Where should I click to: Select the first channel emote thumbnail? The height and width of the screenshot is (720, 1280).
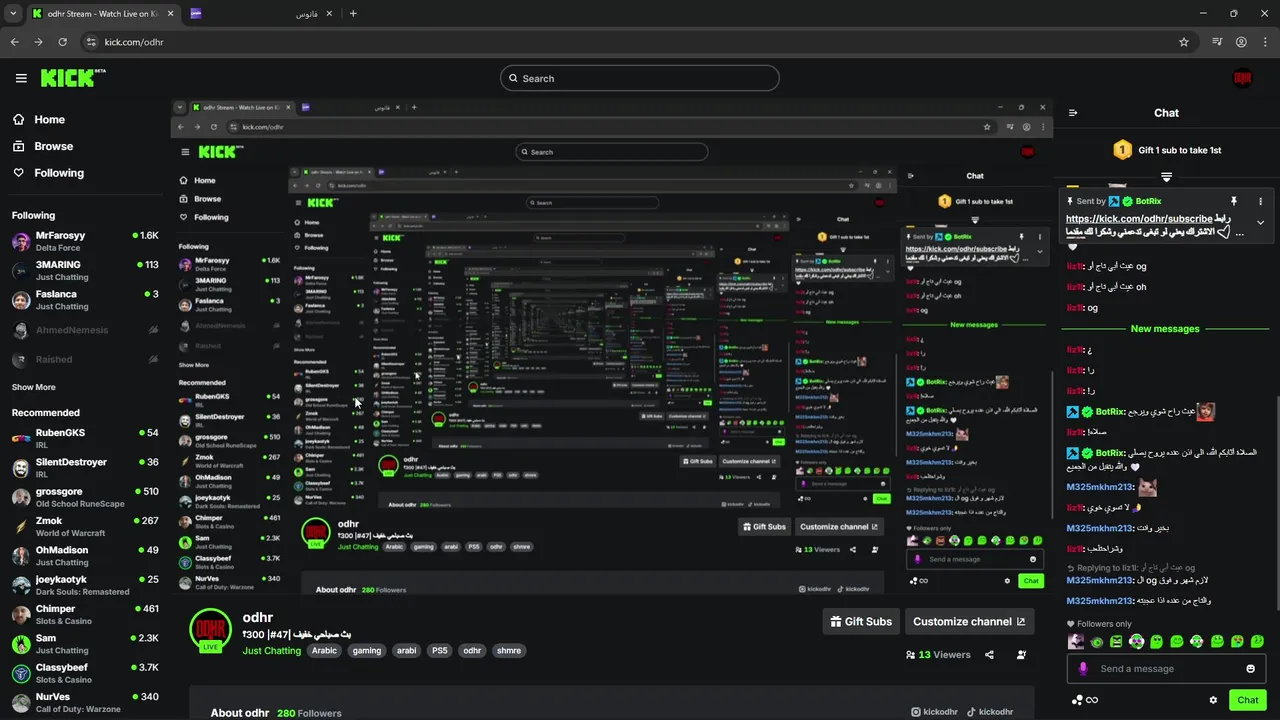(x=1076, y=641)
